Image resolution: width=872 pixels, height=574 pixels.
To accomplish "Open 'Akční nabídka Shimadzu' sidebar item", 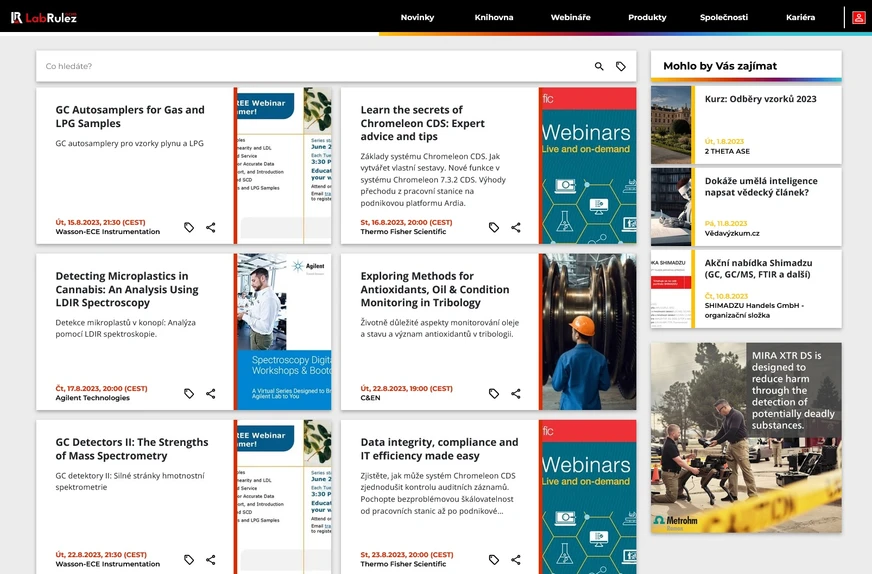I will point(758,269).
